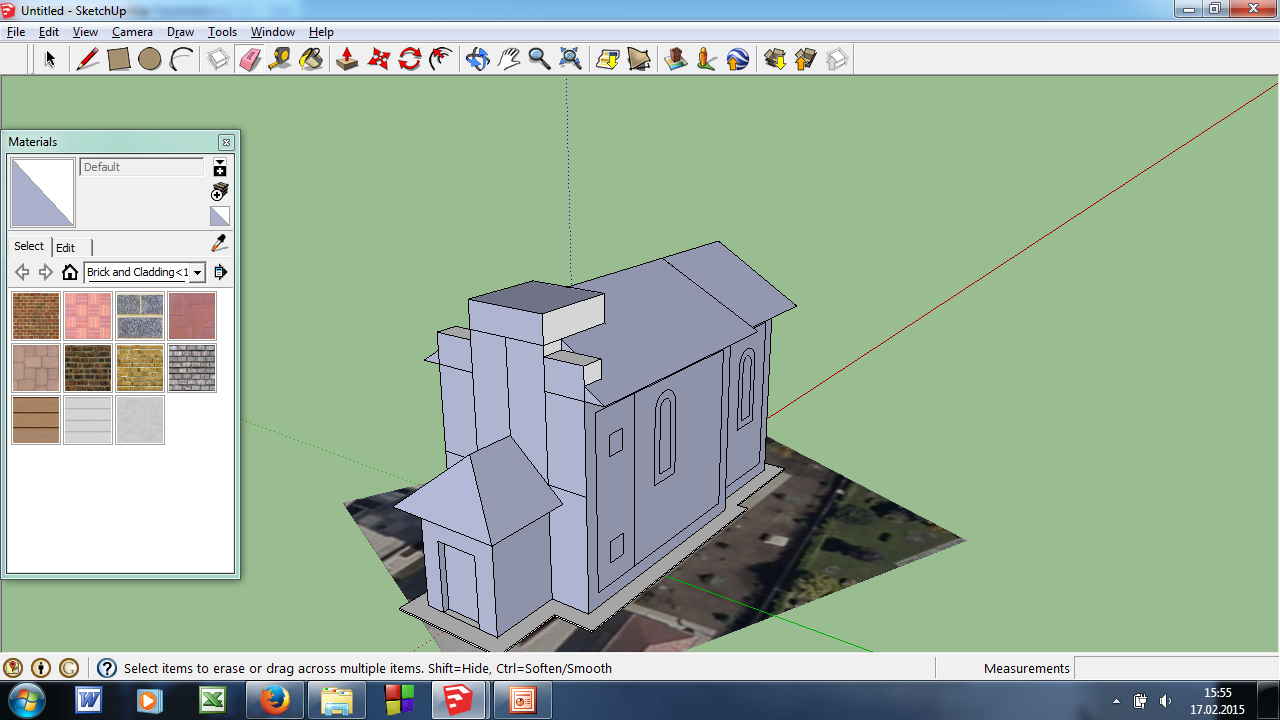Screen dimensions: 1280x720
Task: Pick the Paint Bucket tool
Action: pos(311,60)
